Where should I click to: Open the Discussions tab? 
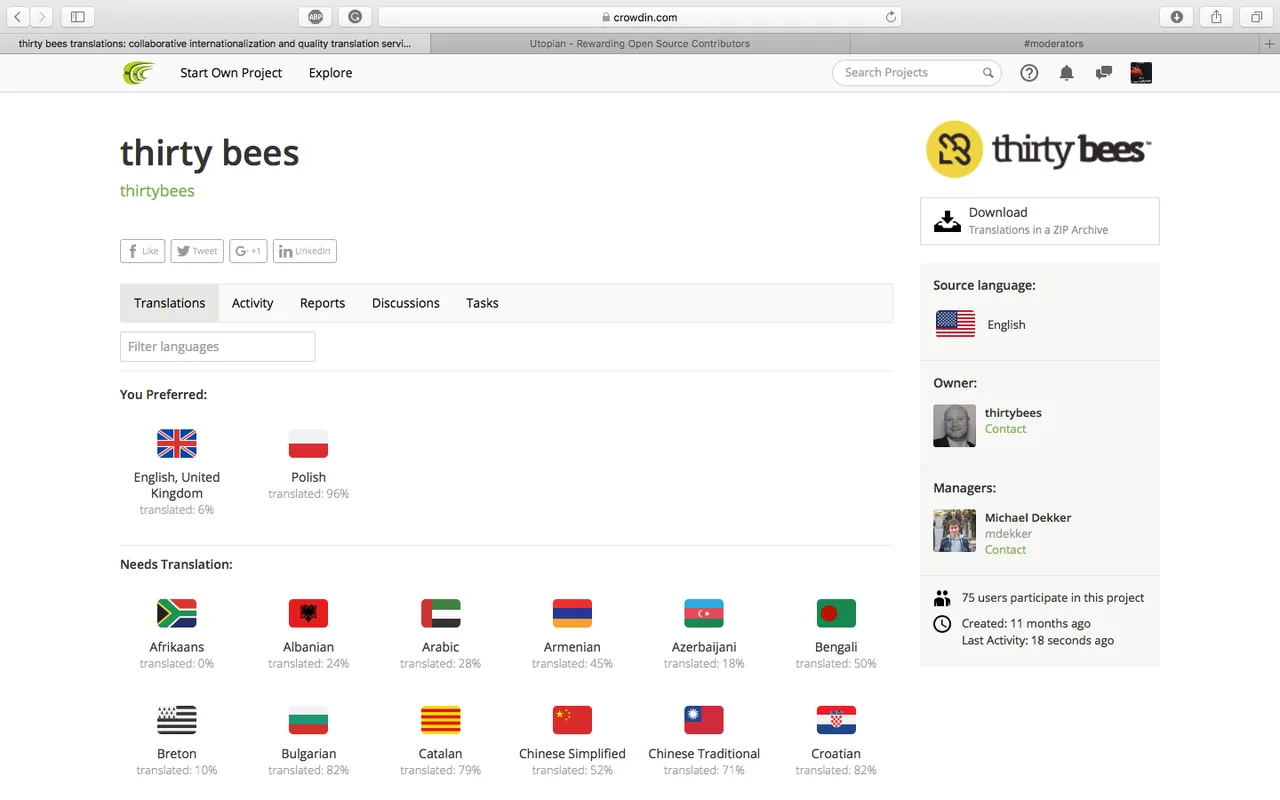(x=406, y=303)
